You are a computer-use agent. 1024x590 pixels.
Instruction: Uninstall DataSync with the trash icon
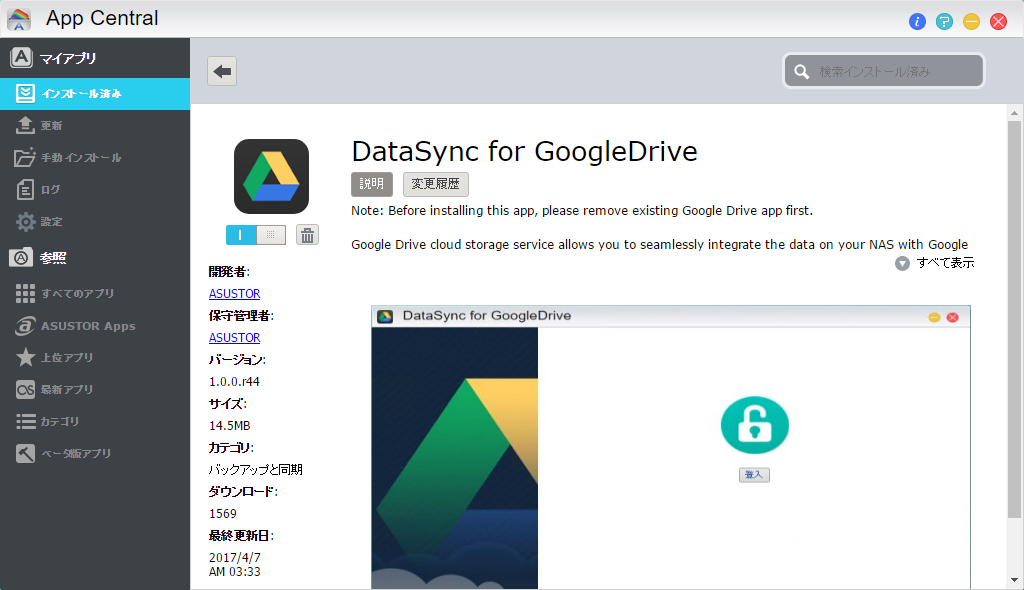click(307, 234)
